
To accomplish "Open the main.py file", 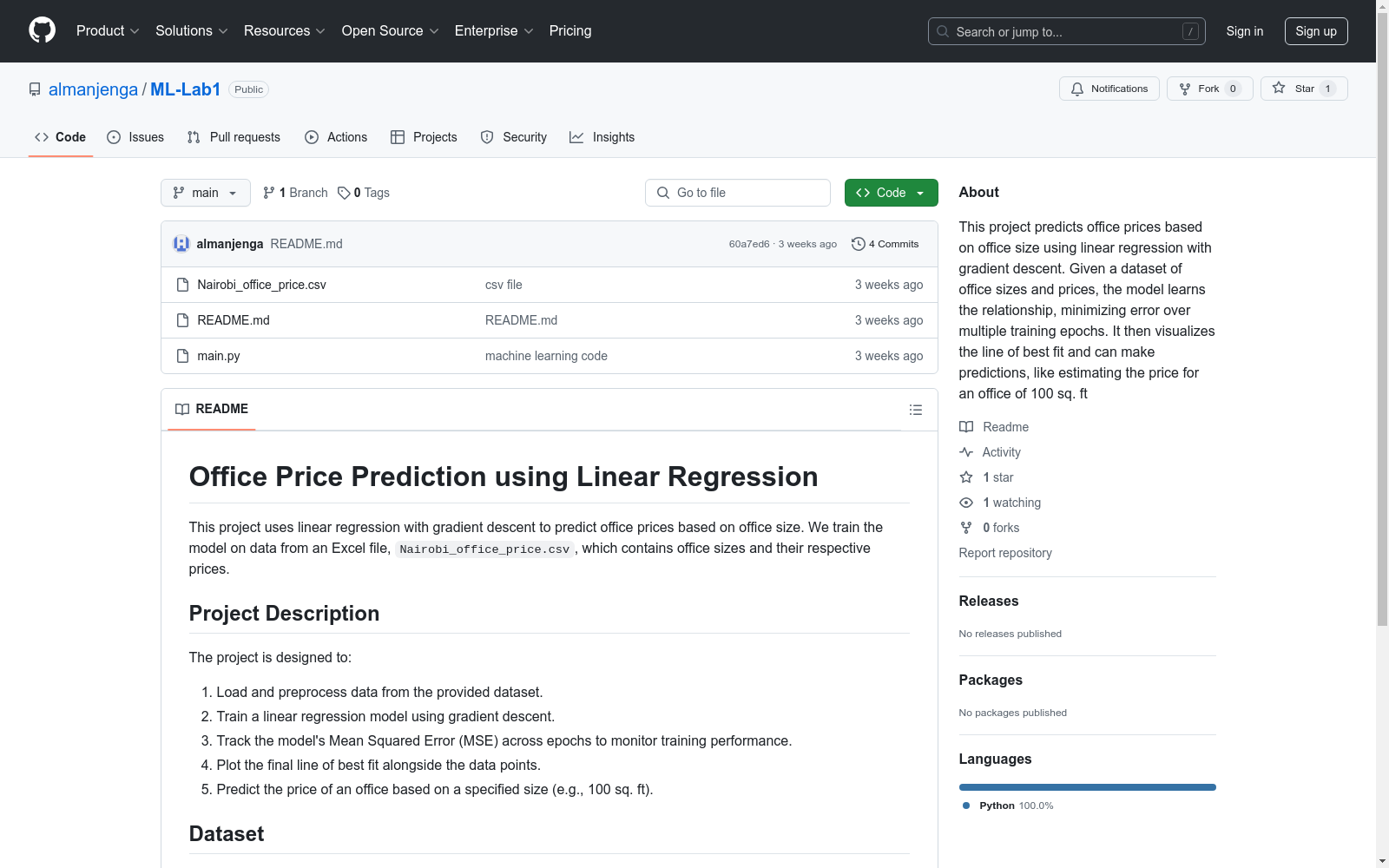I will coord(219,356).
